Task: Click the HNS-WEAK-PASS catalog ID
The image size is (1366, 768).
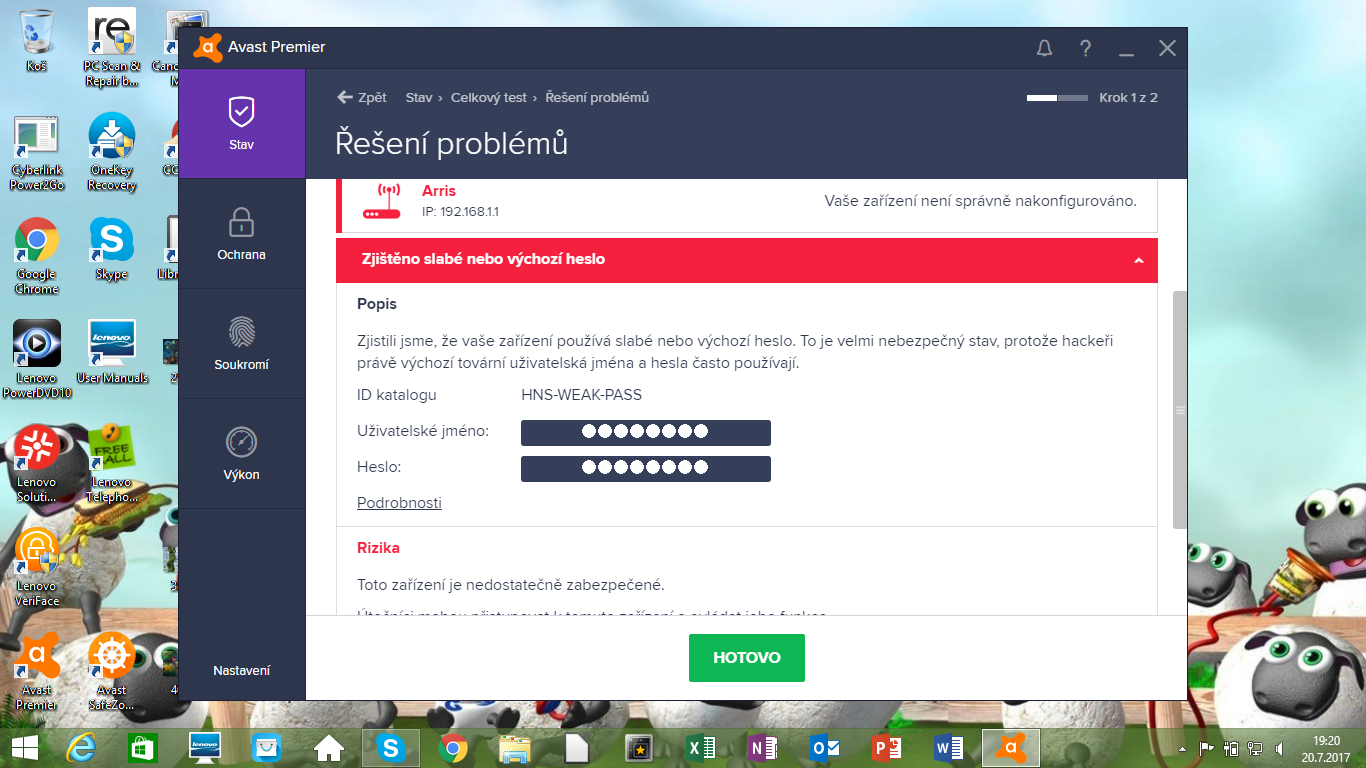Action: (581, 395)
